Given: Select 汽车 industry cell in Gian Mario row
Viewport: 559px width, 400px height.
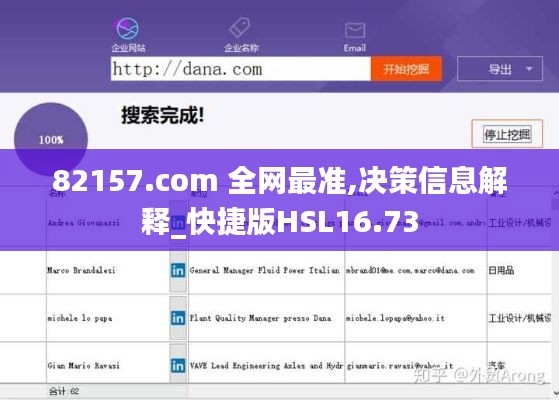Looking at the screenshot, I should (519, 365).
